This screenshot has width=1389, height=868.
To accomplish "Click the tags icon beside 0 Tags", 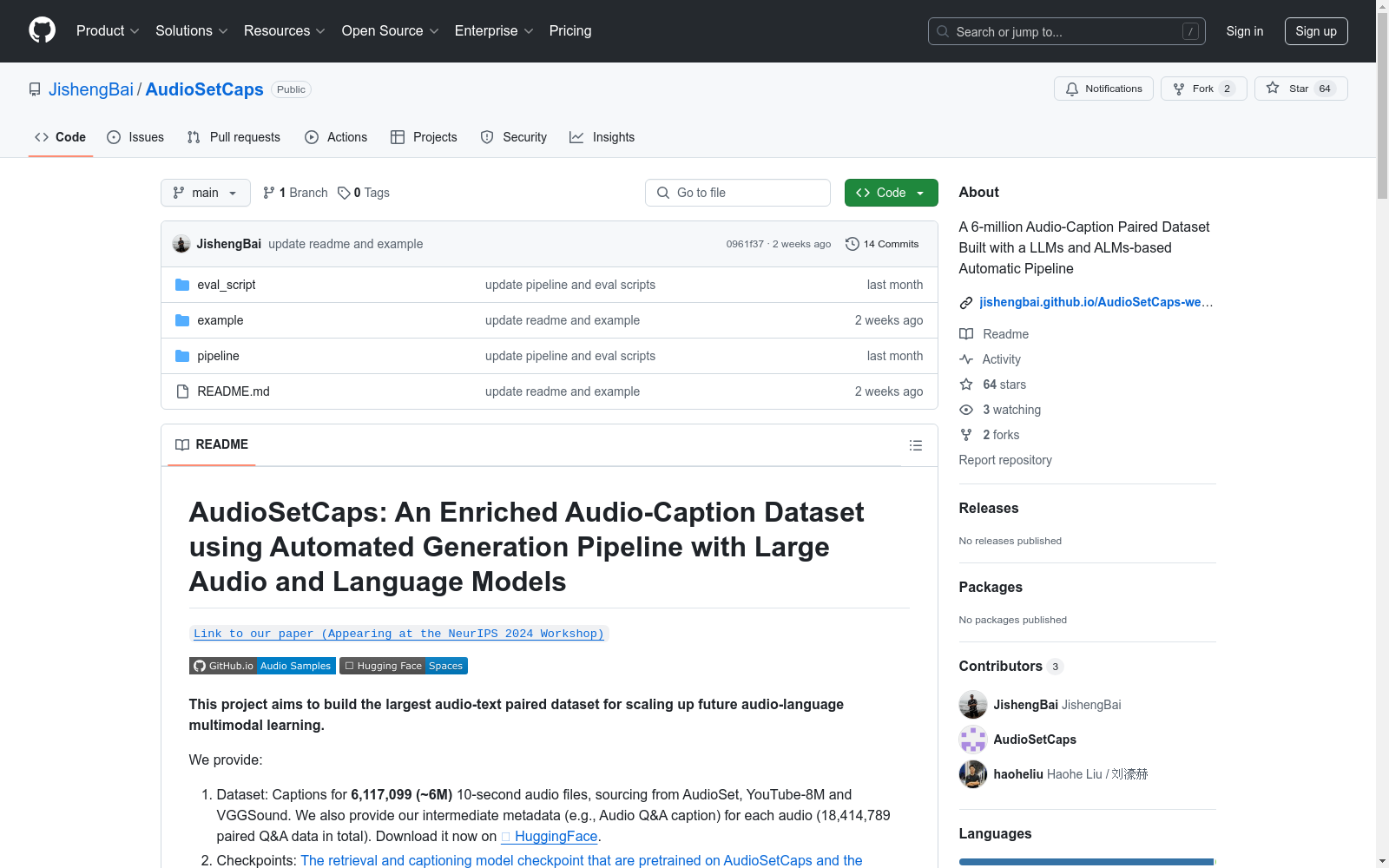I will (x=344, y=193).
